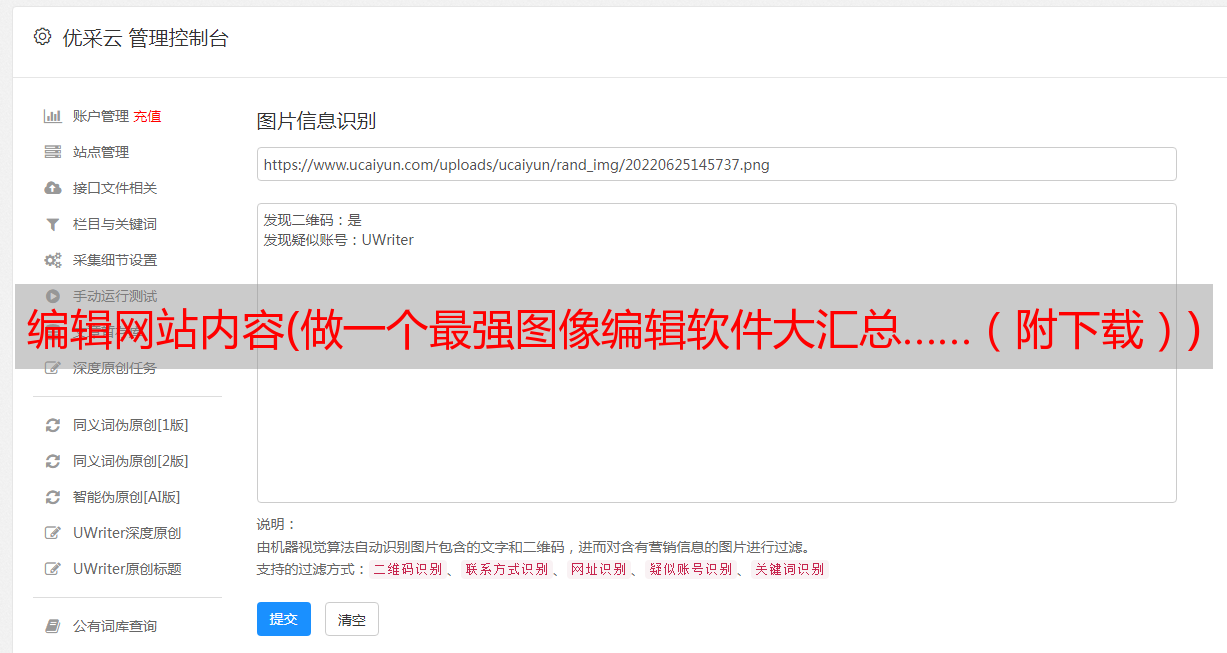The height and width of the screenshot is (653, 1227).
Task: Click the 二维码识别 filter tag
Action: pos(408,569)
